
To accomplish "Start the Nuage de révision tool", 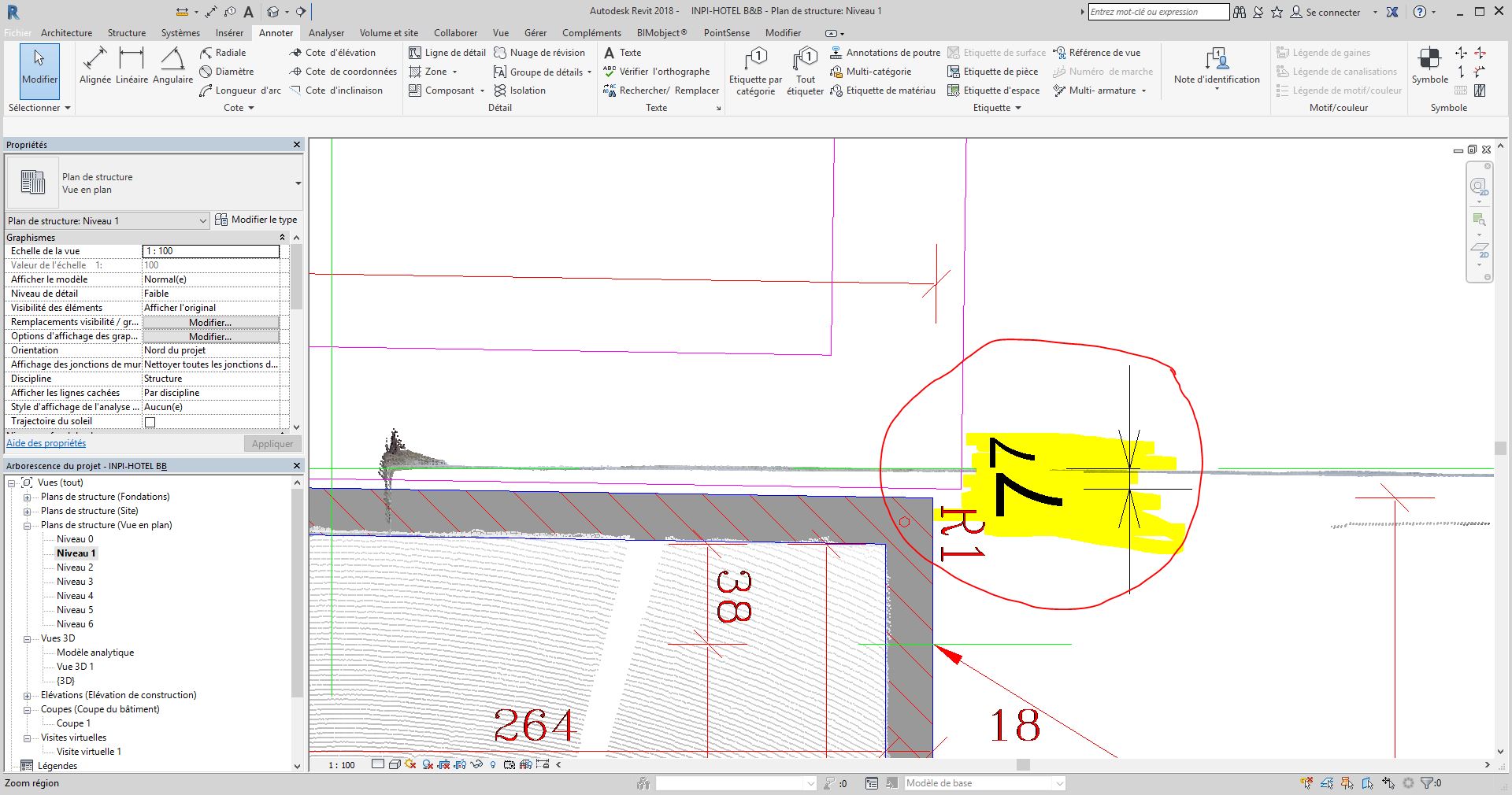I will pos(539,53).
